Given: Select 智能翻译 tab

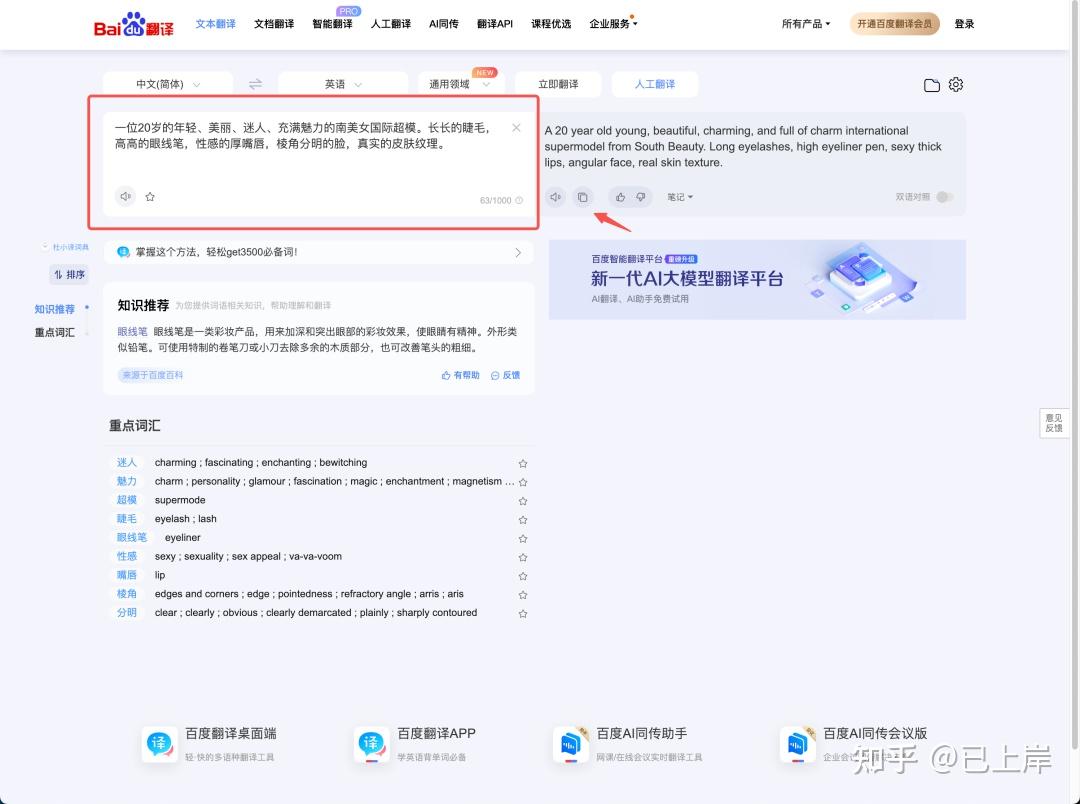Looking at the screenshot, I should pos(333,23).
